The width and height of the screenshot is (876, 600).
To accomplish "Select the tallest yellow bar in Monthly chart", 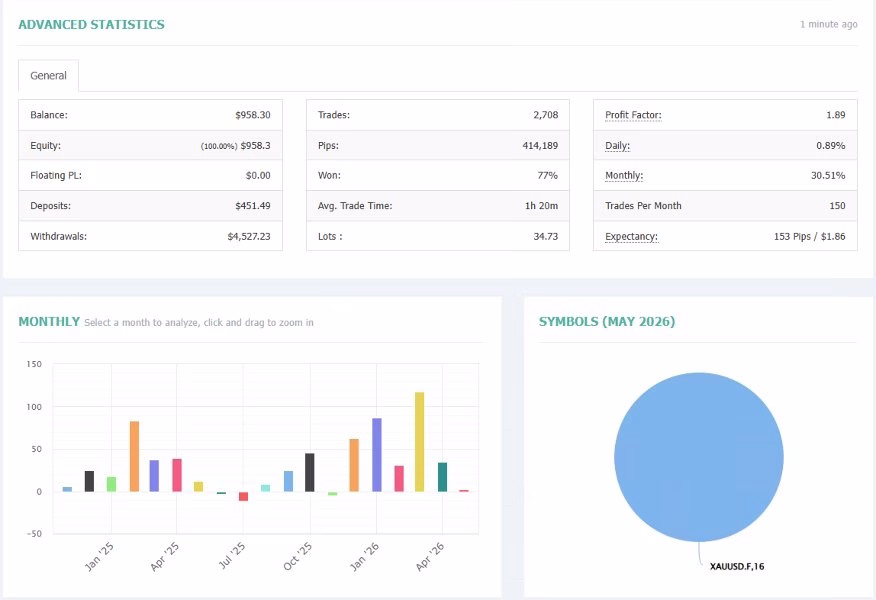I will 420,442.
